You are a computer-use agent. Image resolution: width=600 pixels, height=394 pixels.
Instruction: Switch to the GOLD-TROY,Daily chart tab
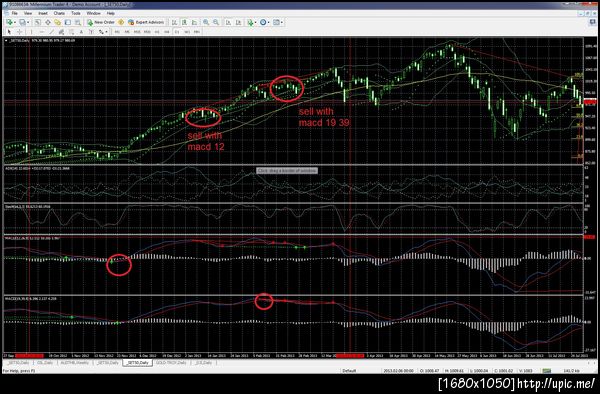tap(171, 362)
